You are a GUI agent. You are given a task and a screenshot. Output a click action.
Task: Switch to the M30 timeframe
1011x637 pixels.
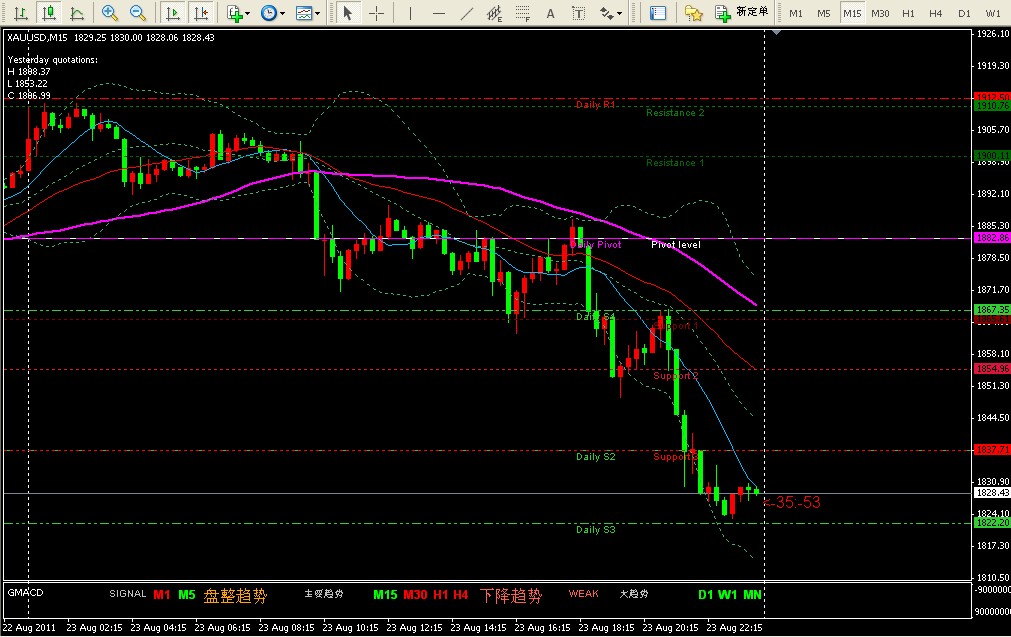[x=880, y=13]
